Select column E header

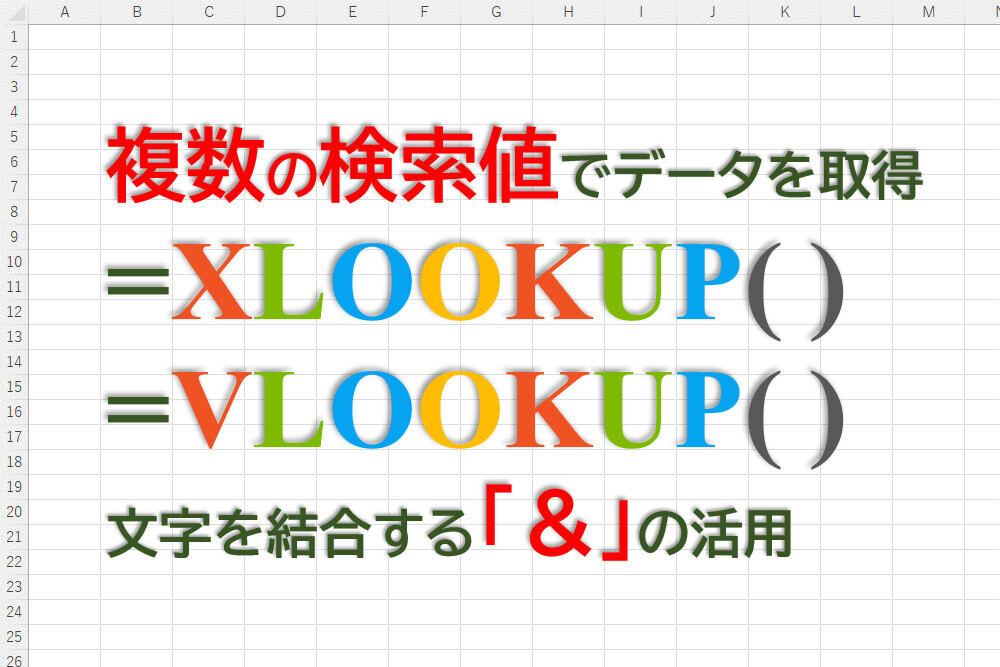353,12
